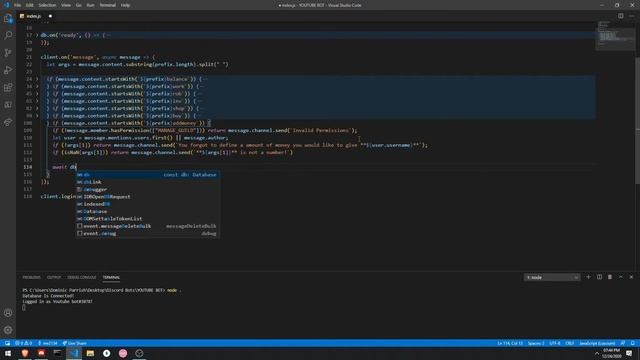Choose 'event.debug' suggestion
The image size is (640, 360).
pyautogui.click(x=147, y=233)
